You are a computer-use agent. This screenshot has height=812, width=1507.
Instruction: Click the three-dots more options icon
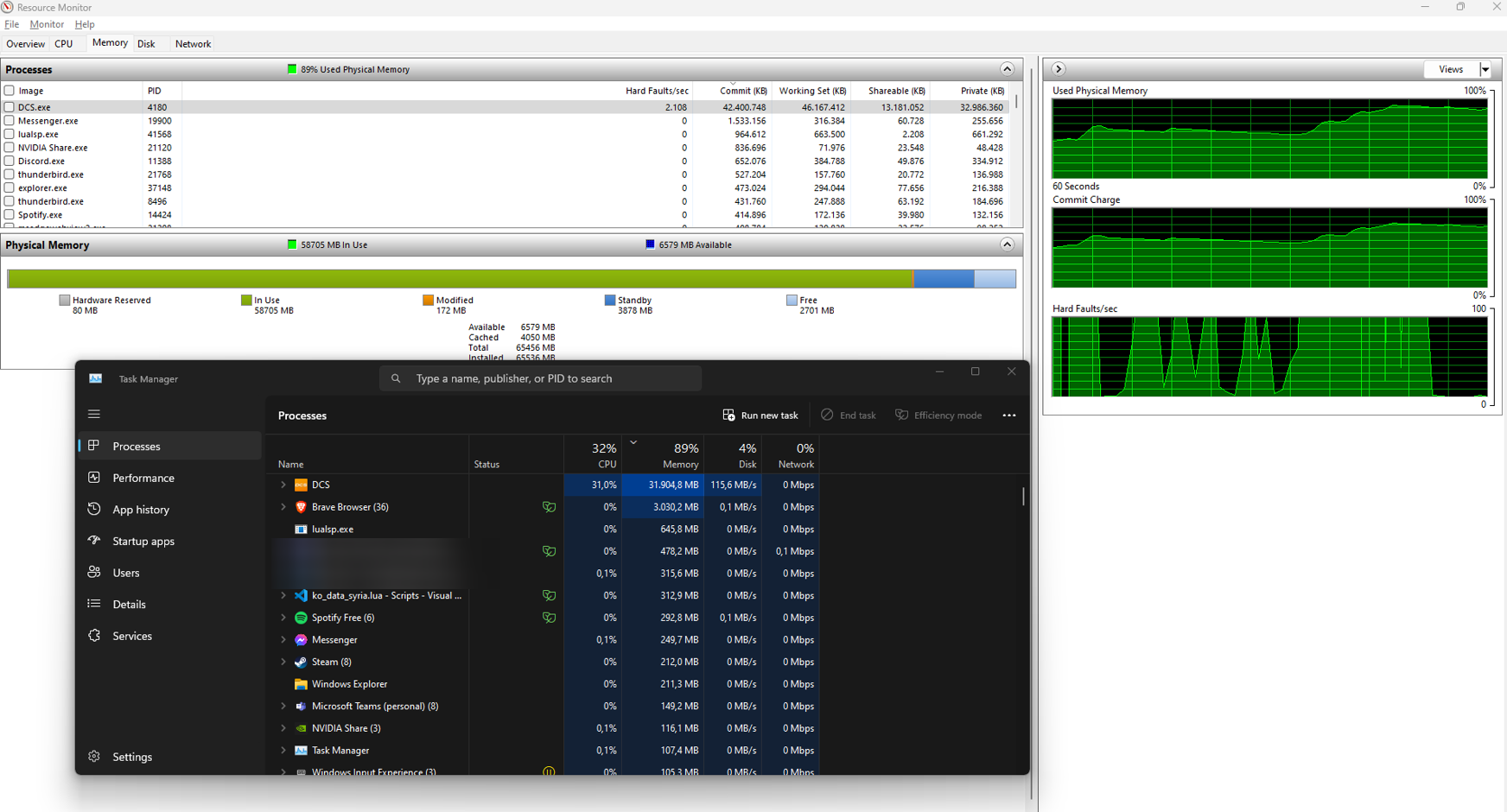click(1009, 416)
